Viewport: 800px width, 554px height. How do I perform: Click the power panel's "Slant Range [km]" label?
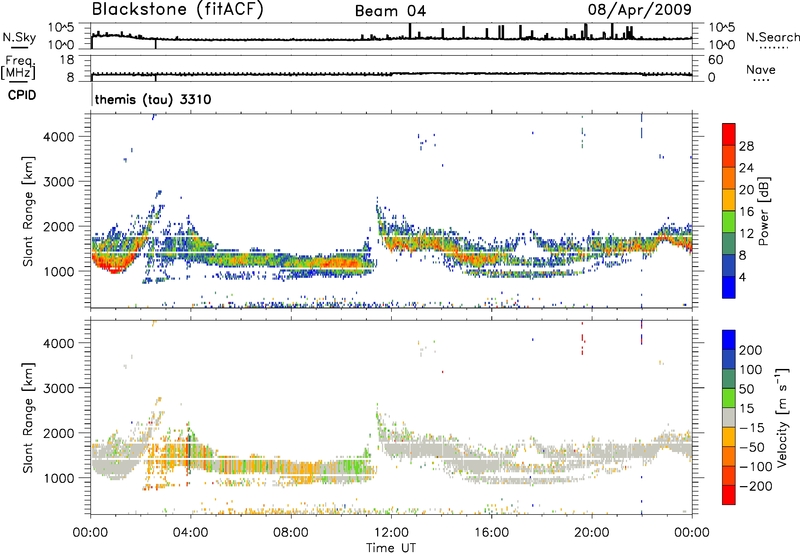(28, 211)
